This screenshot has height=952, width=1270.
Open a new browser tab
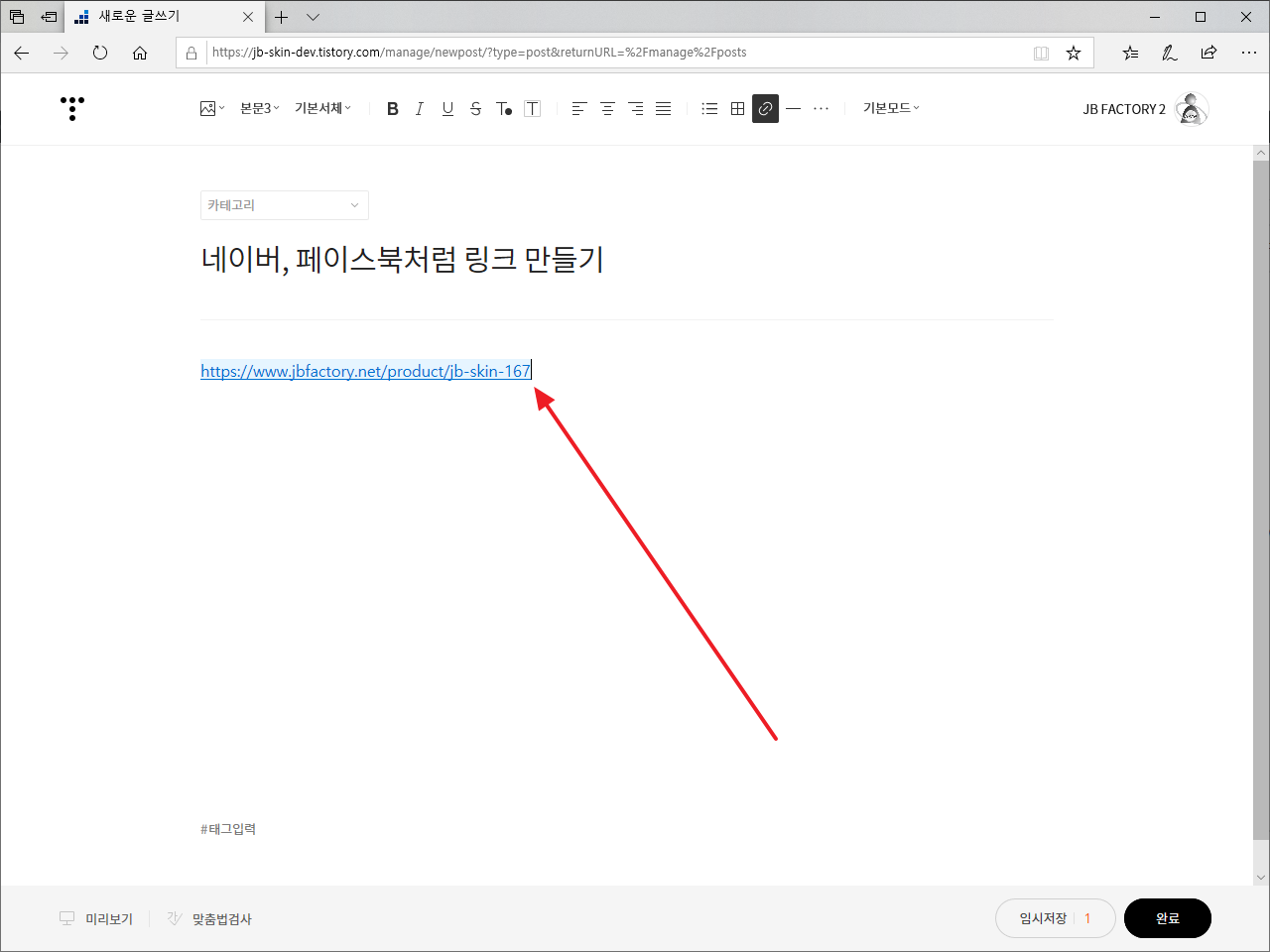282,17
